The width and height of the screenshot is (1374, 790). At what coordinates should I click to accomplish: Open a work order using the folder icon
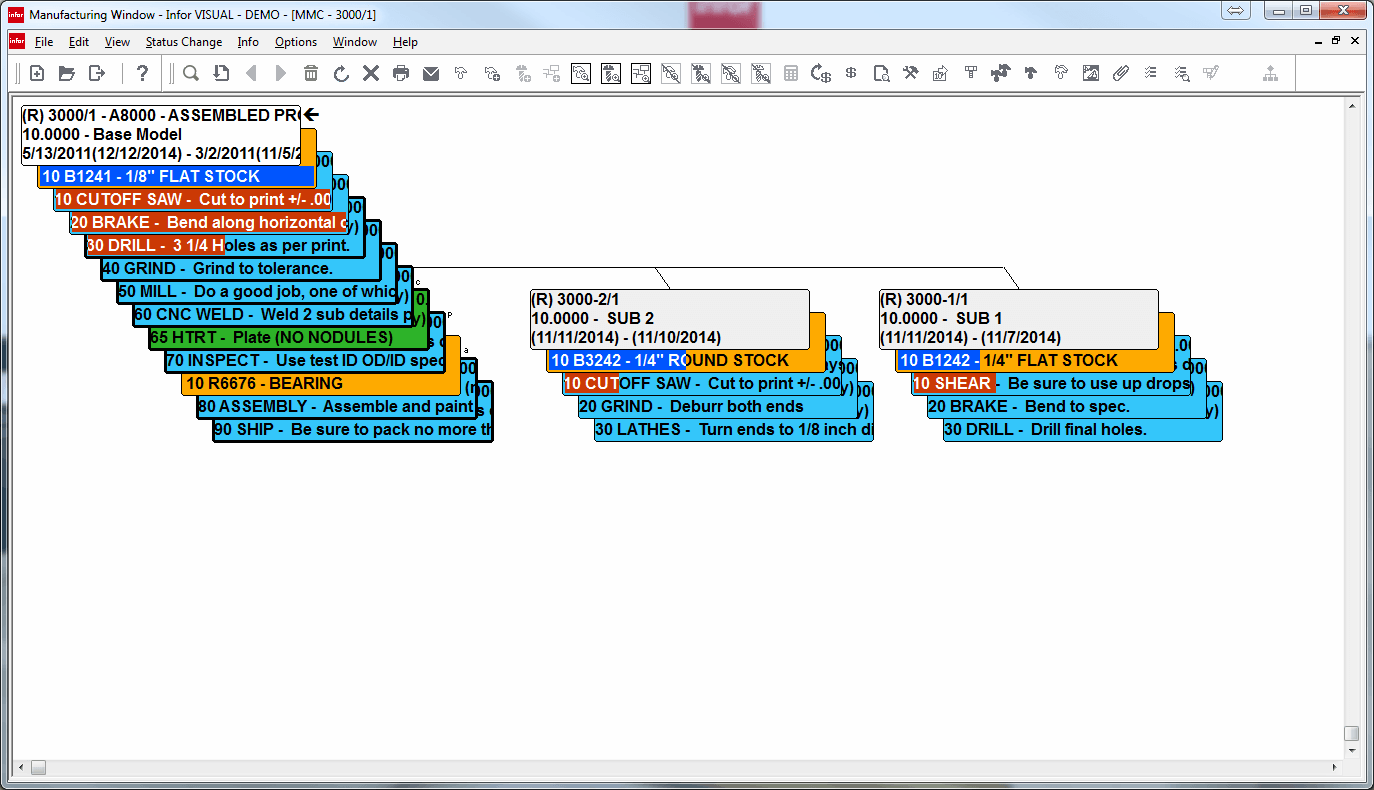point(67,72)
